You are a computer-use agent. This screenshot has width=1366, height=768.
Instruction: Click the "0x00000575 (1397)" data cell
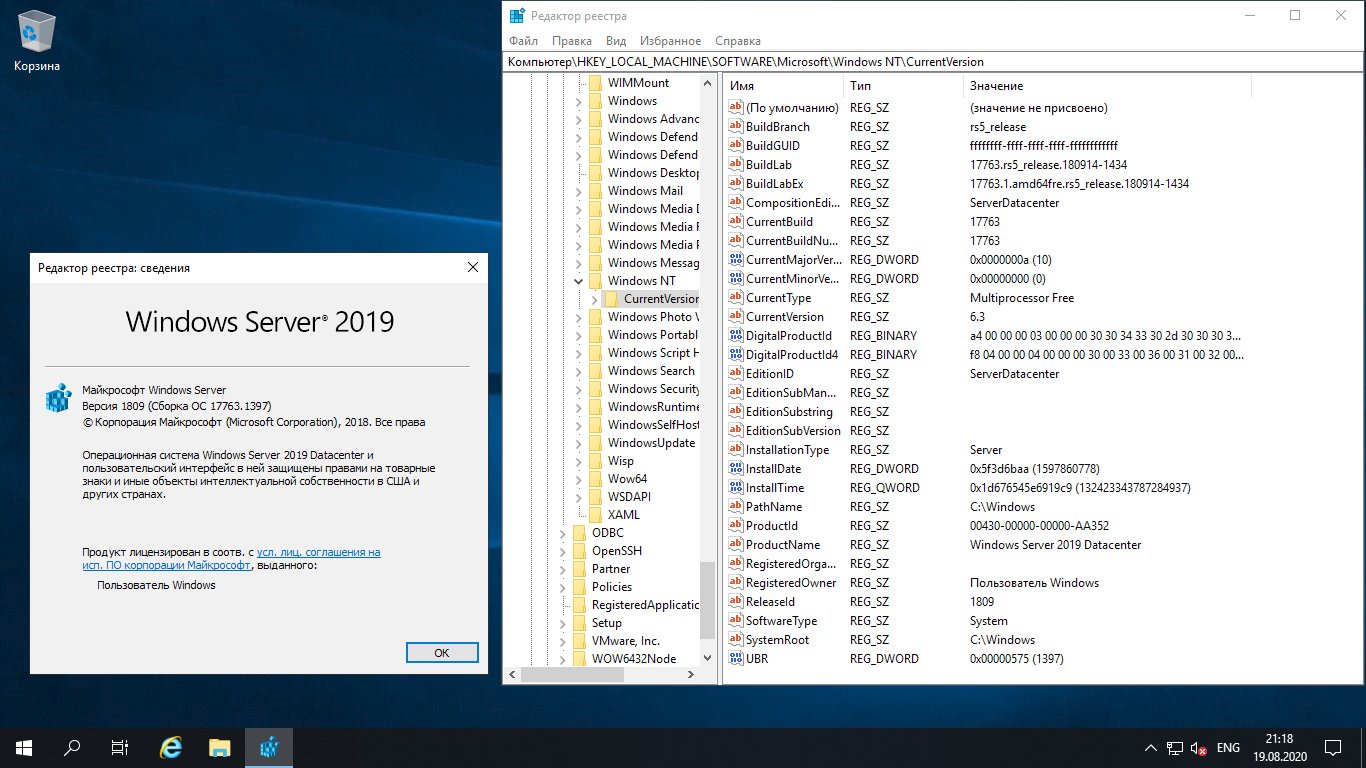click(1016, 659)
